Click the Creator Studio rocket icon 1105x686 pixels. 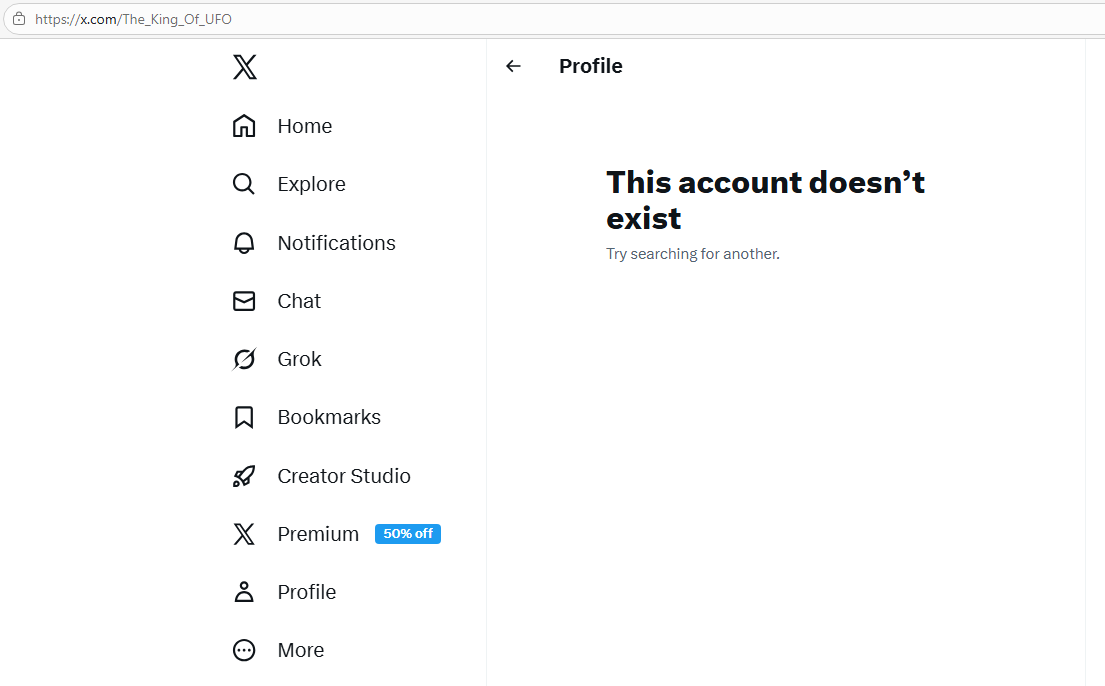pos(244,476)
